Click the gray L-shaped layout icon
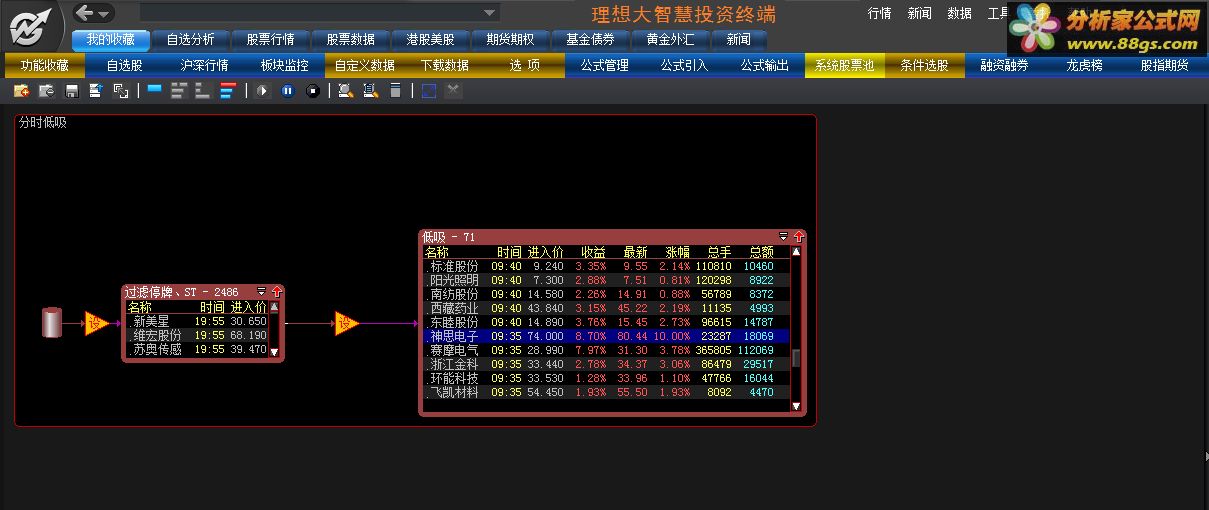The width and height of the screenshot is (1209, 510). [203, 91]
